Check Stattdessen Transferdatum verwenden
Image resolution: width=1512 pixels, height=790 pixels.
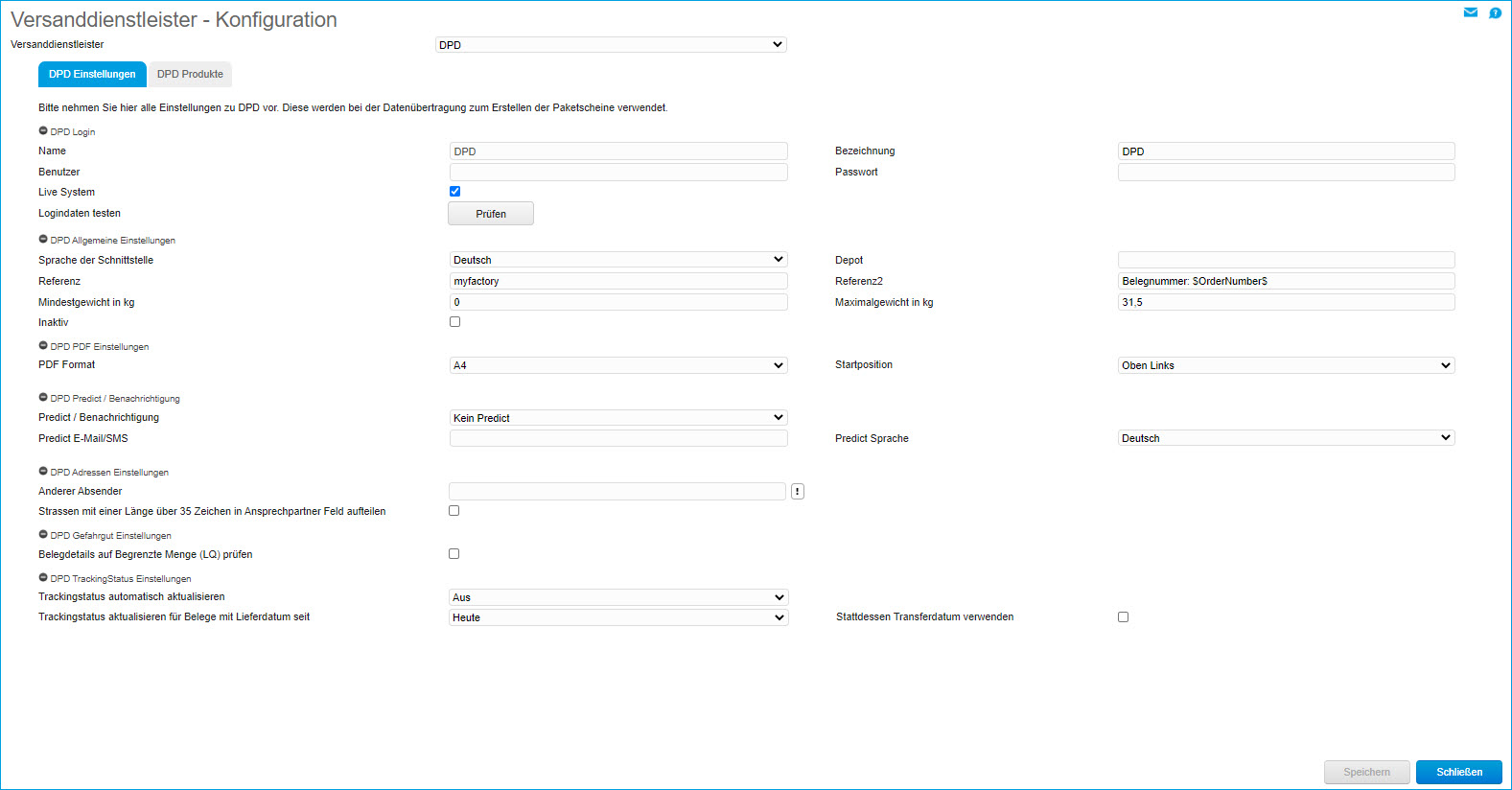pos(1123,617)
